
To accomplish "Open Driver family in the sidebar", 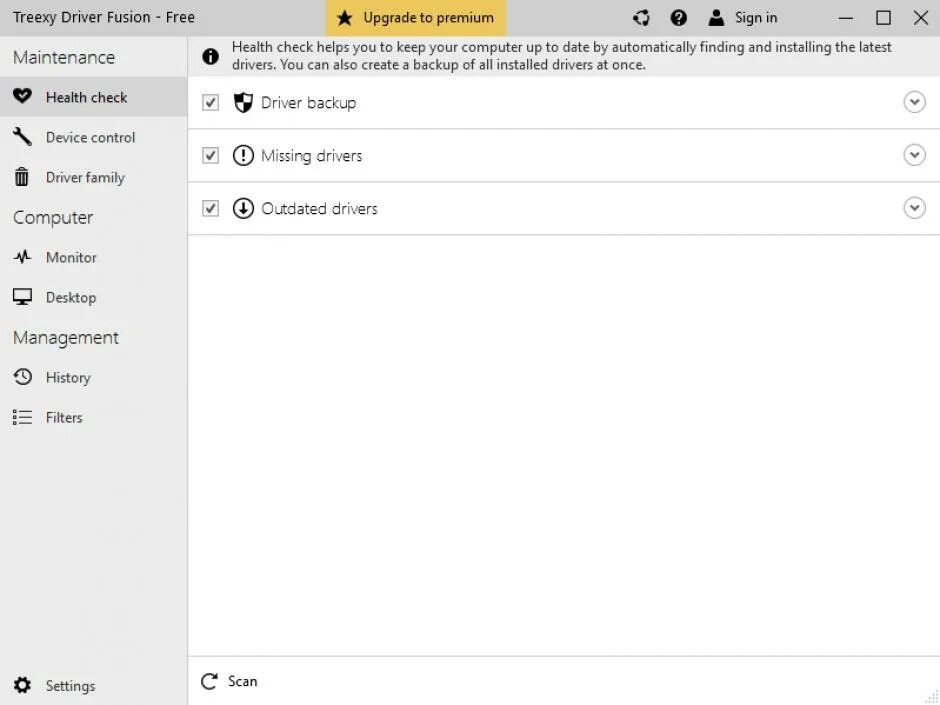I will point(94,177).
